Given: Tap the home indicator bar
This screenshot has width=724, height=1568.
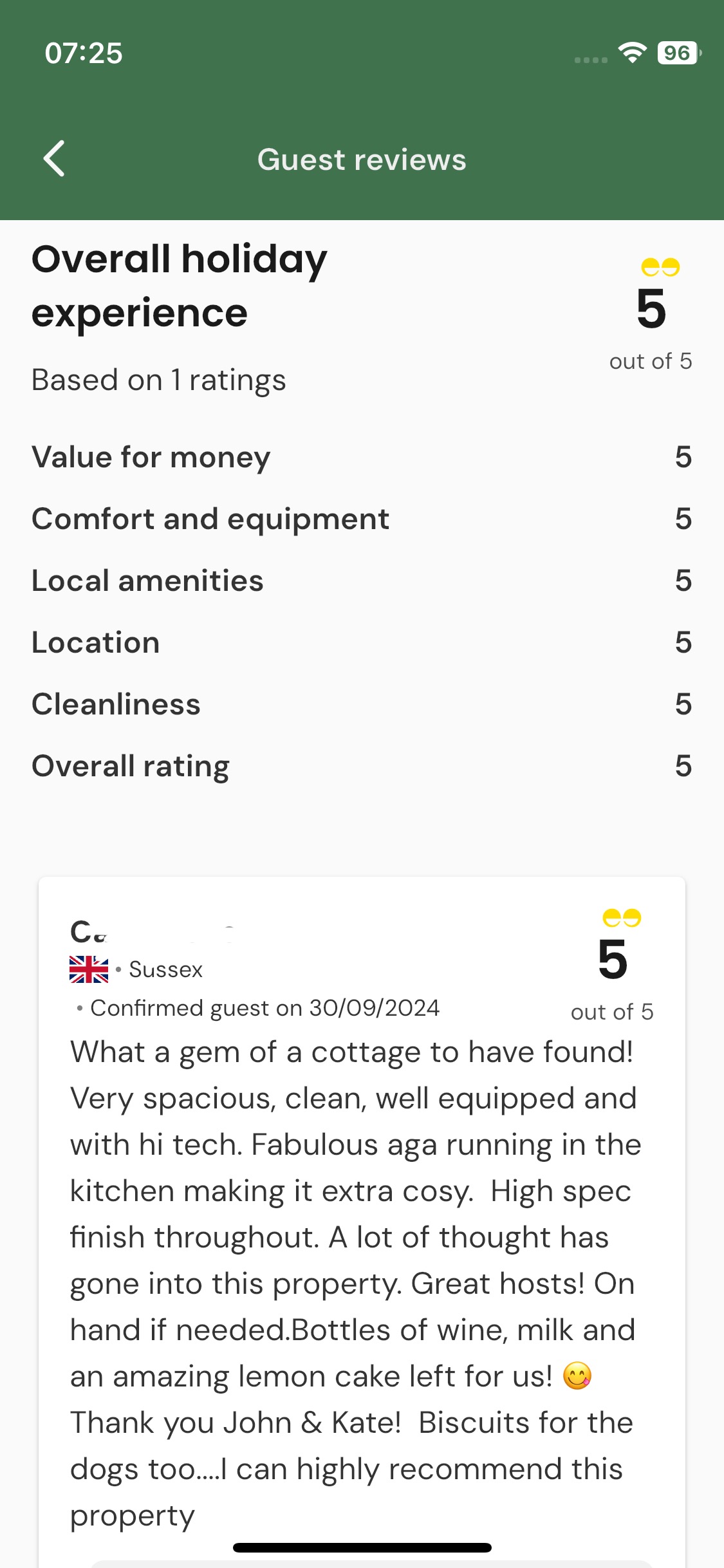Looking at the screenshot, I should click(362, 1547).
